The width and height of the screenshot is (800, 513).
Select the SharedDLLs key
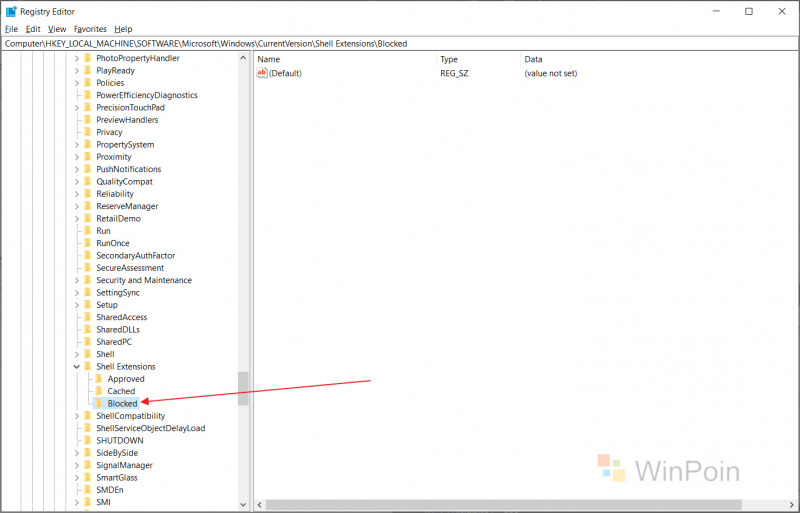(x=118, y=330)
